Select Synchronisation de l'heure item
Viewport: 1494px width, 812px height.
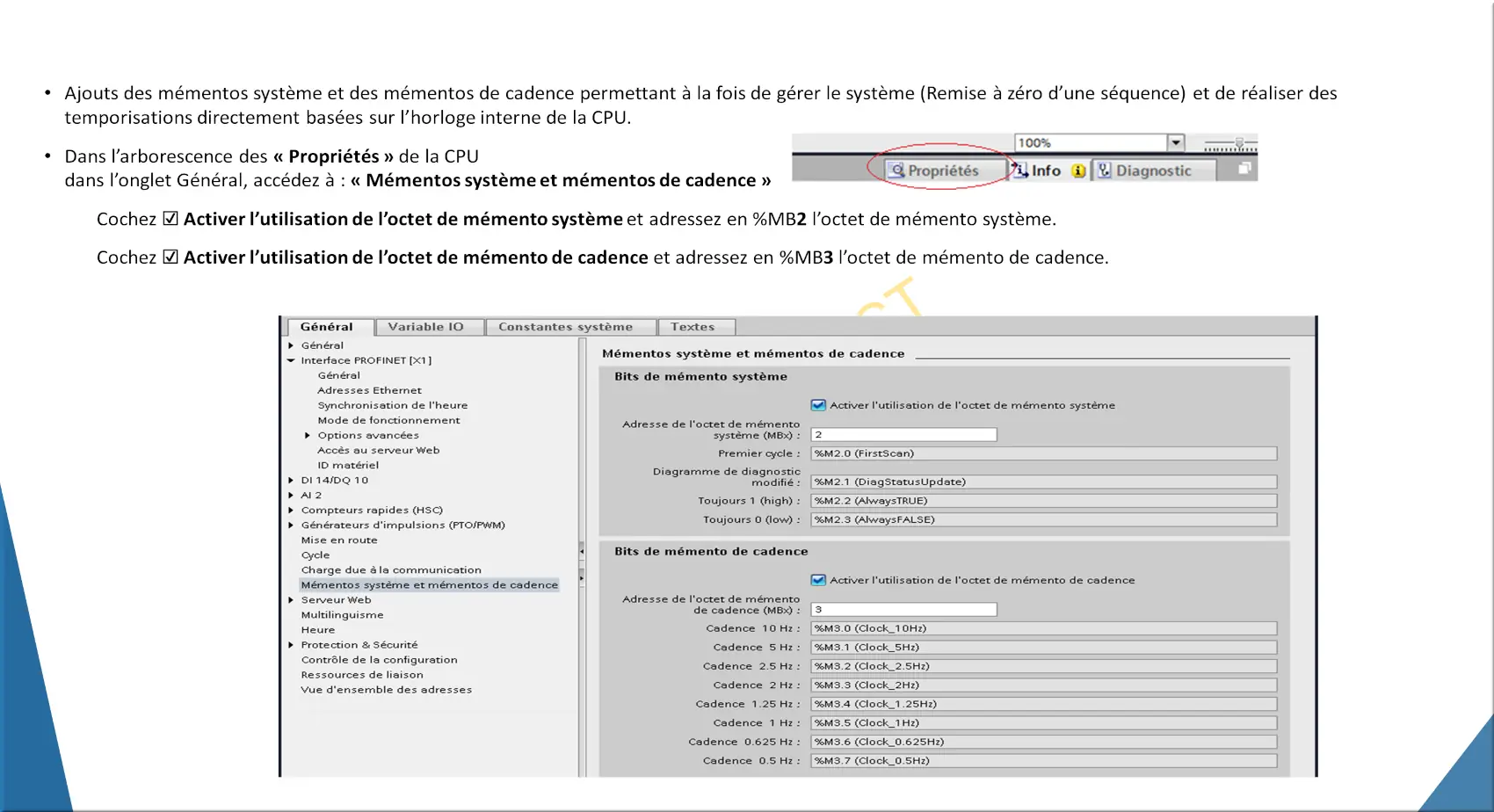393,405
